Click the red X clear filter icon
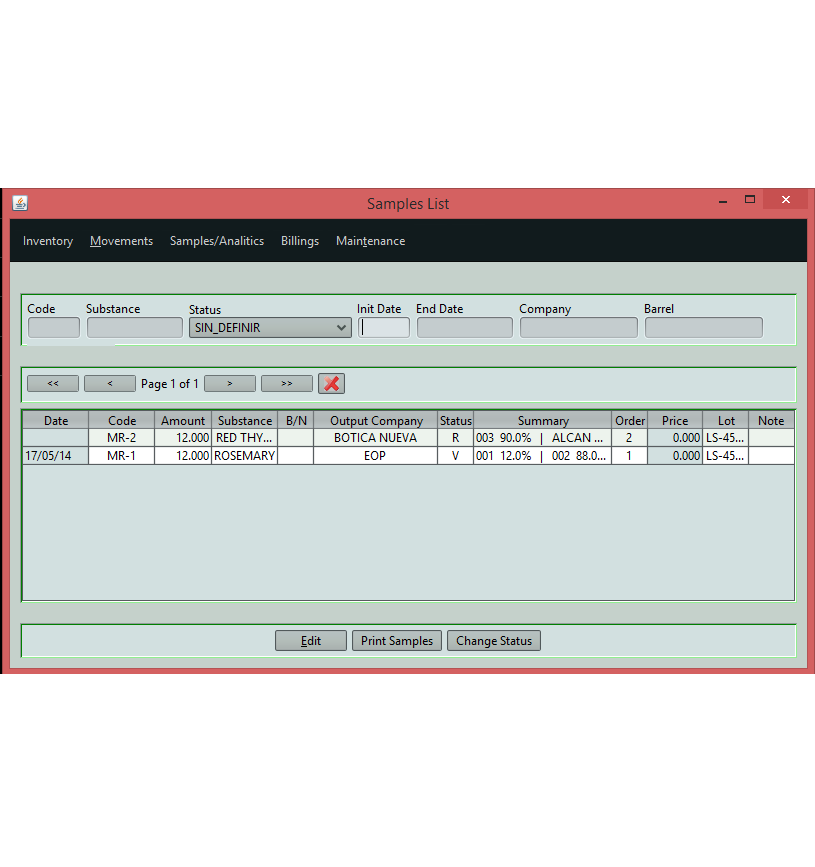Viewport: 815px width, 867px height. (331, 383)
